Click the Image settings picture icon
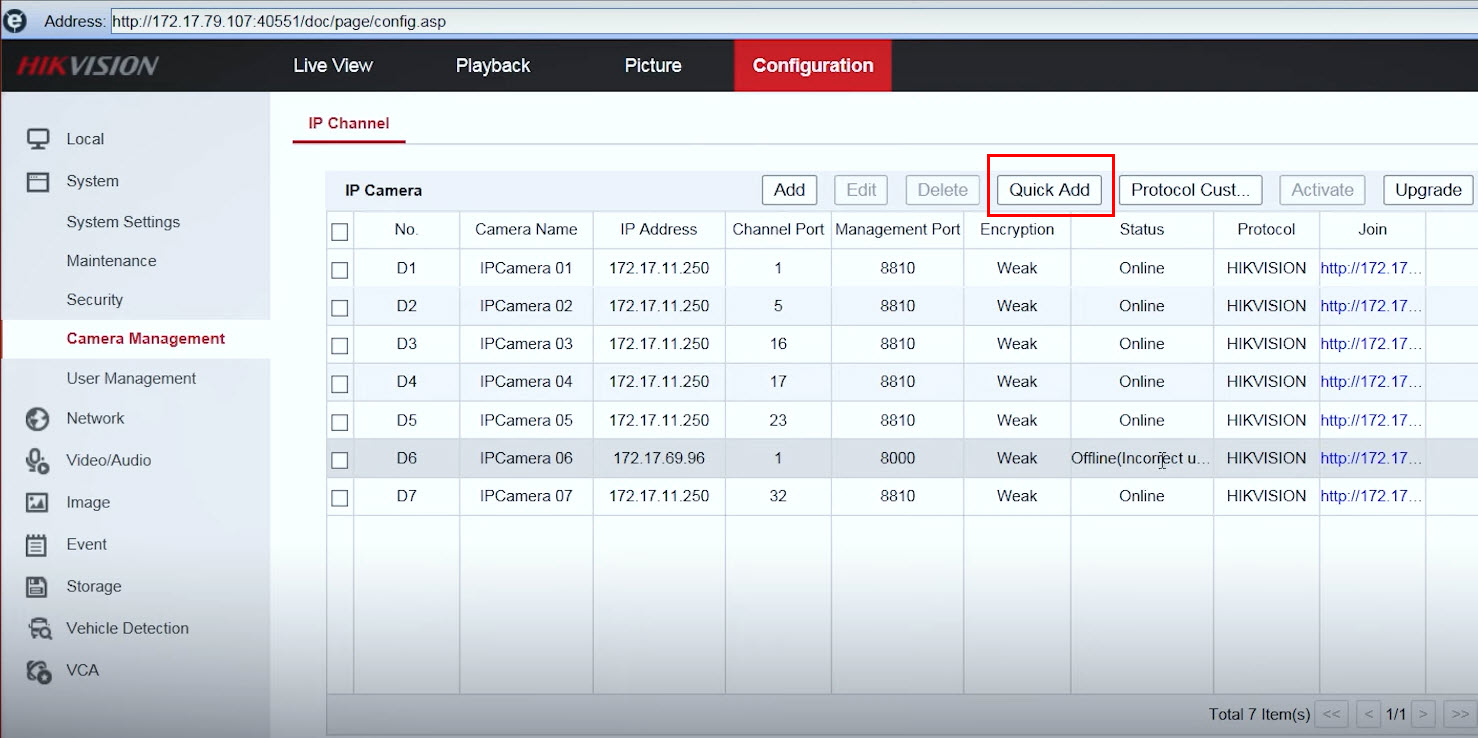Screen dimensions: 1478x738 (38, 503)
